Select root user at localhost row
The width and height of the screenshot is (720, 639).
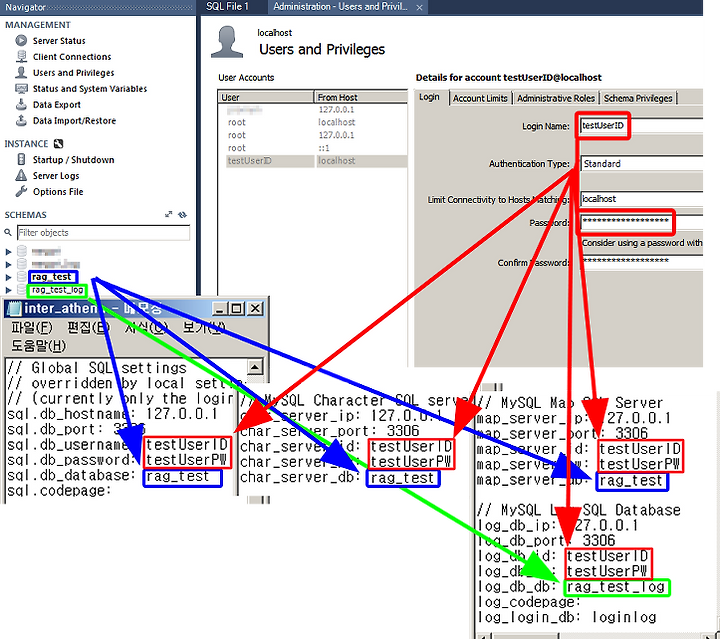click(316, 122)
